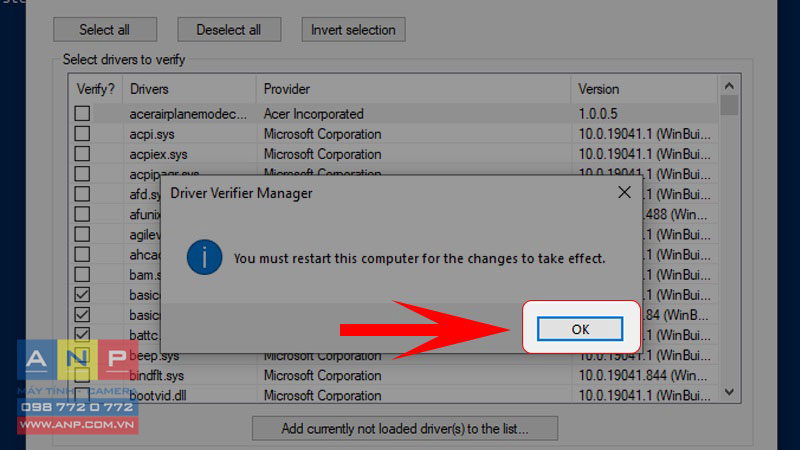The image size is (800, 450).
Task: Click the Deselect all button
Action: pyautogui.click(x=229, y=30)
